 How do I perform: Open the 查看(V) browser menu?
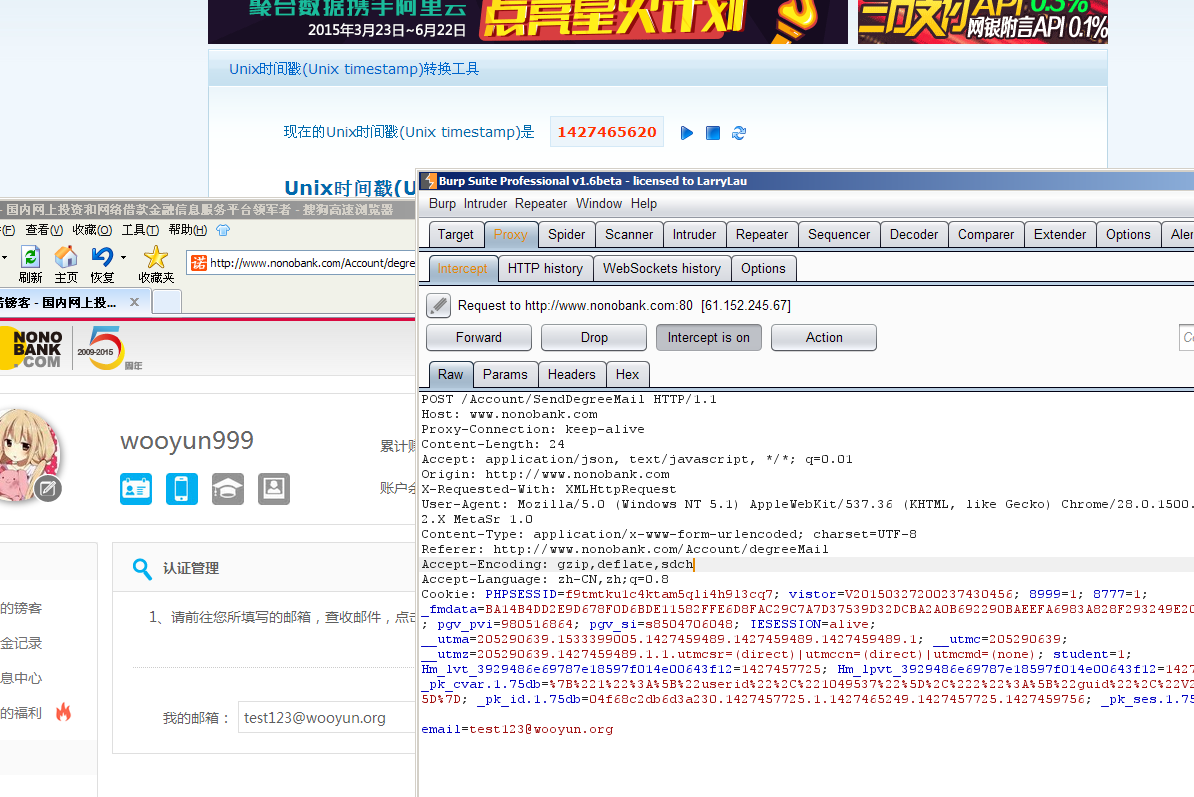44,230
